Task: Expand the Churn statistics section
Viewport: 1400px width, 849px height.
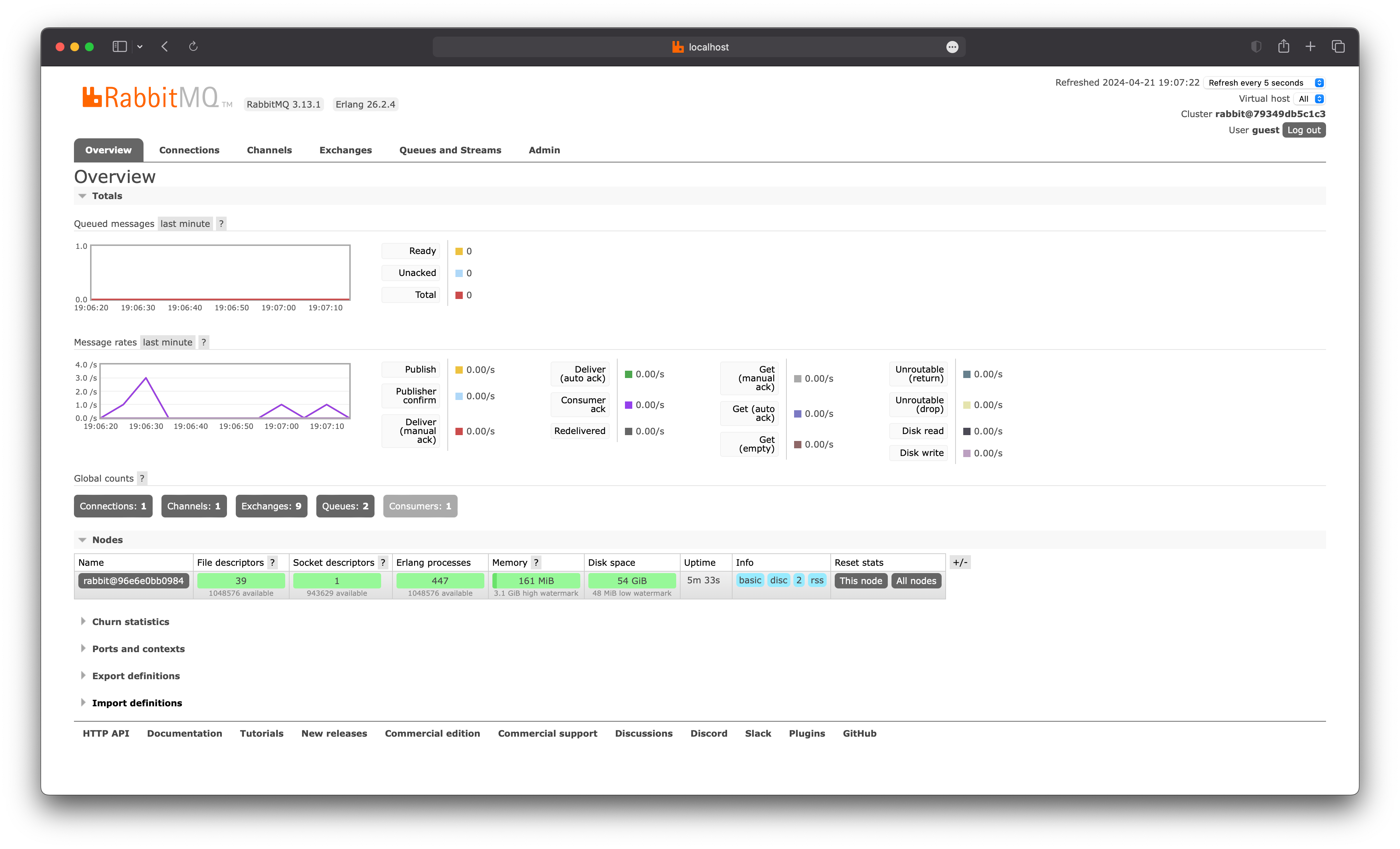Action: (x=131, y=622)
